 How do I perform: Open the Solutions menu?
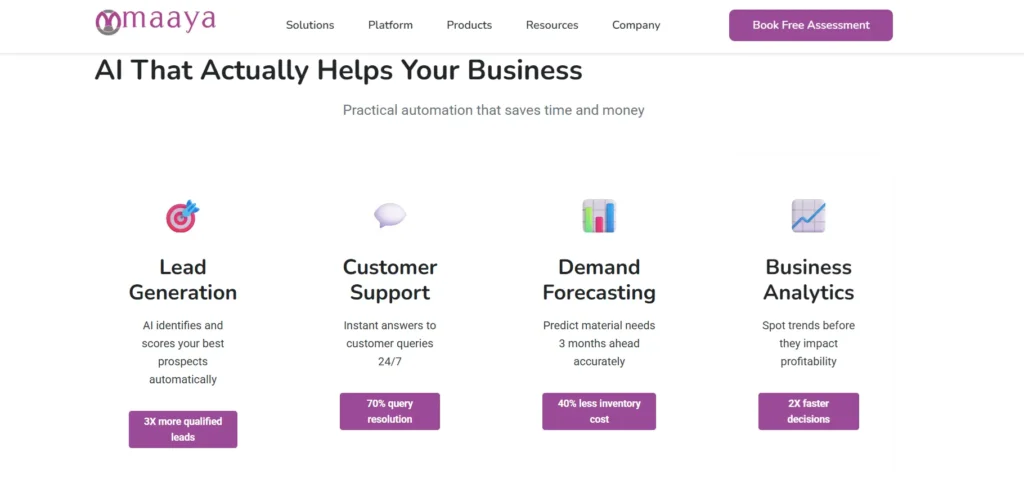pyautogui.click(x=310, y=25)
